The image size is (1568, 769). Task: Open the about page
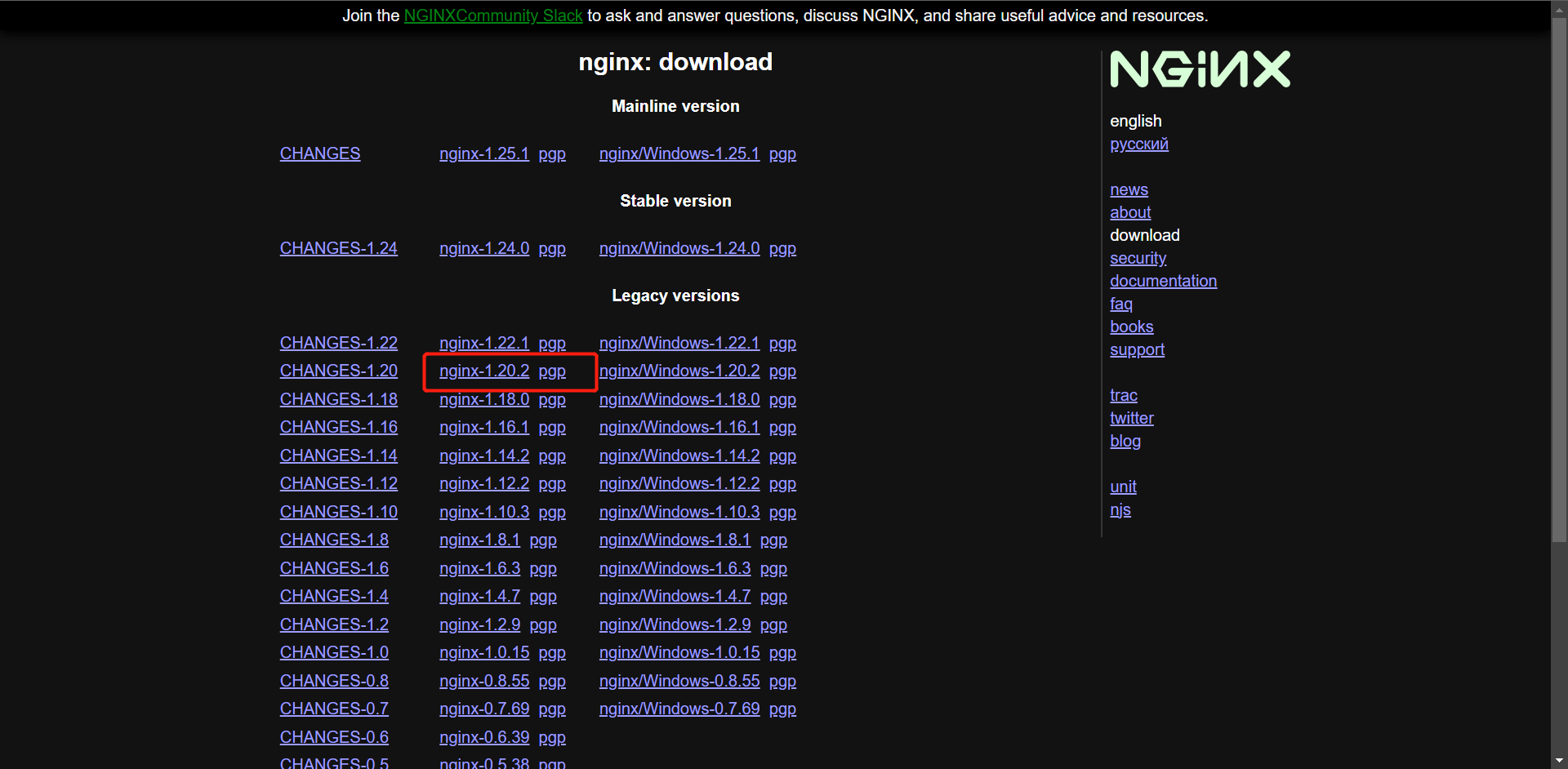tap(1130, 212)
